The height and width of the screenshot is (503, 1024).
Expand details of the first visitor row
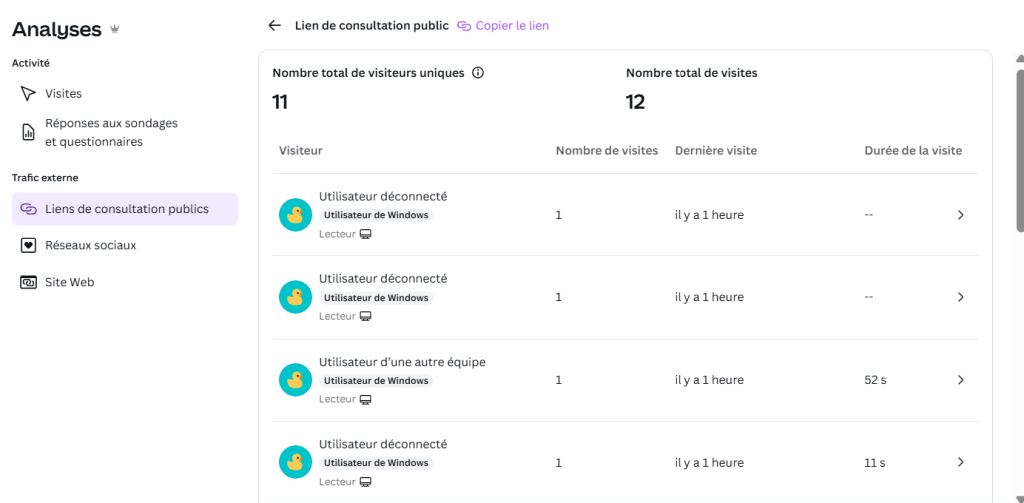pyautogui.click(x=960, y=215)
